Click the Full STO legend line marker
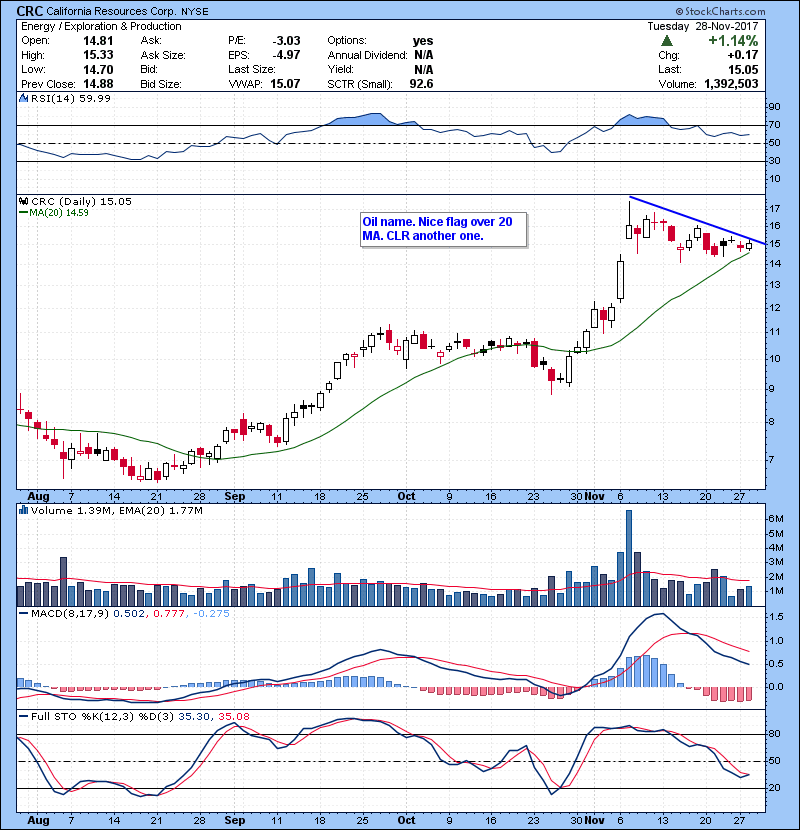This screenshot has height=830, width=800. tap(23, 717)
